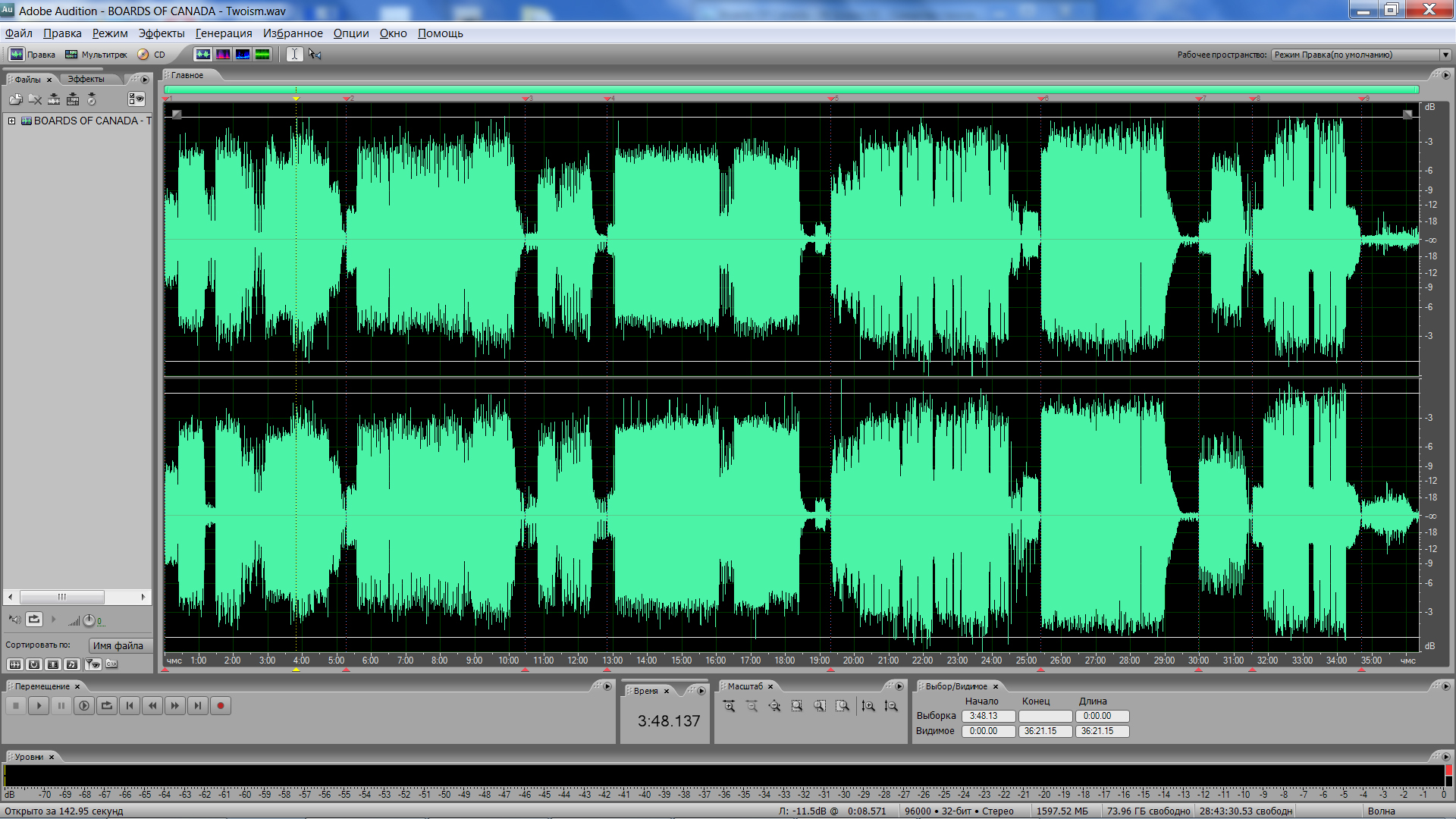Click the Time selection tool icon
The height and width of the screenshot is (819, 1456).
(x=294, y=55)
